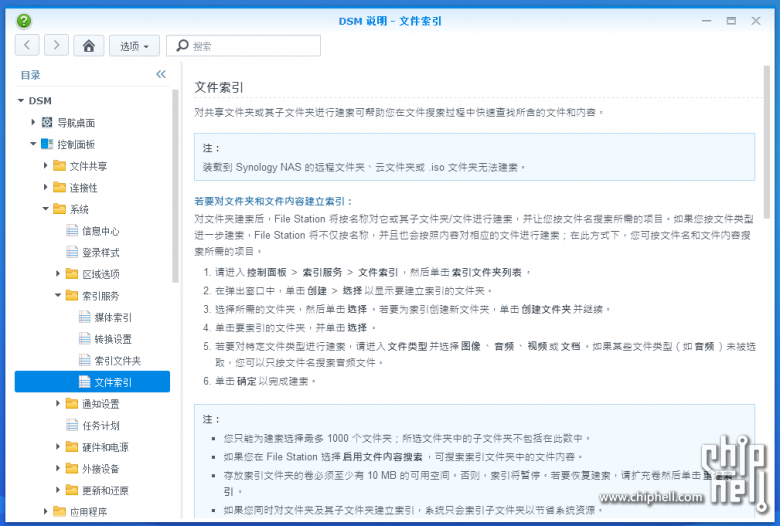Click the 任务计划 page icon
Image resolution: width=780 pixels, height=526 pixels.
72,425
